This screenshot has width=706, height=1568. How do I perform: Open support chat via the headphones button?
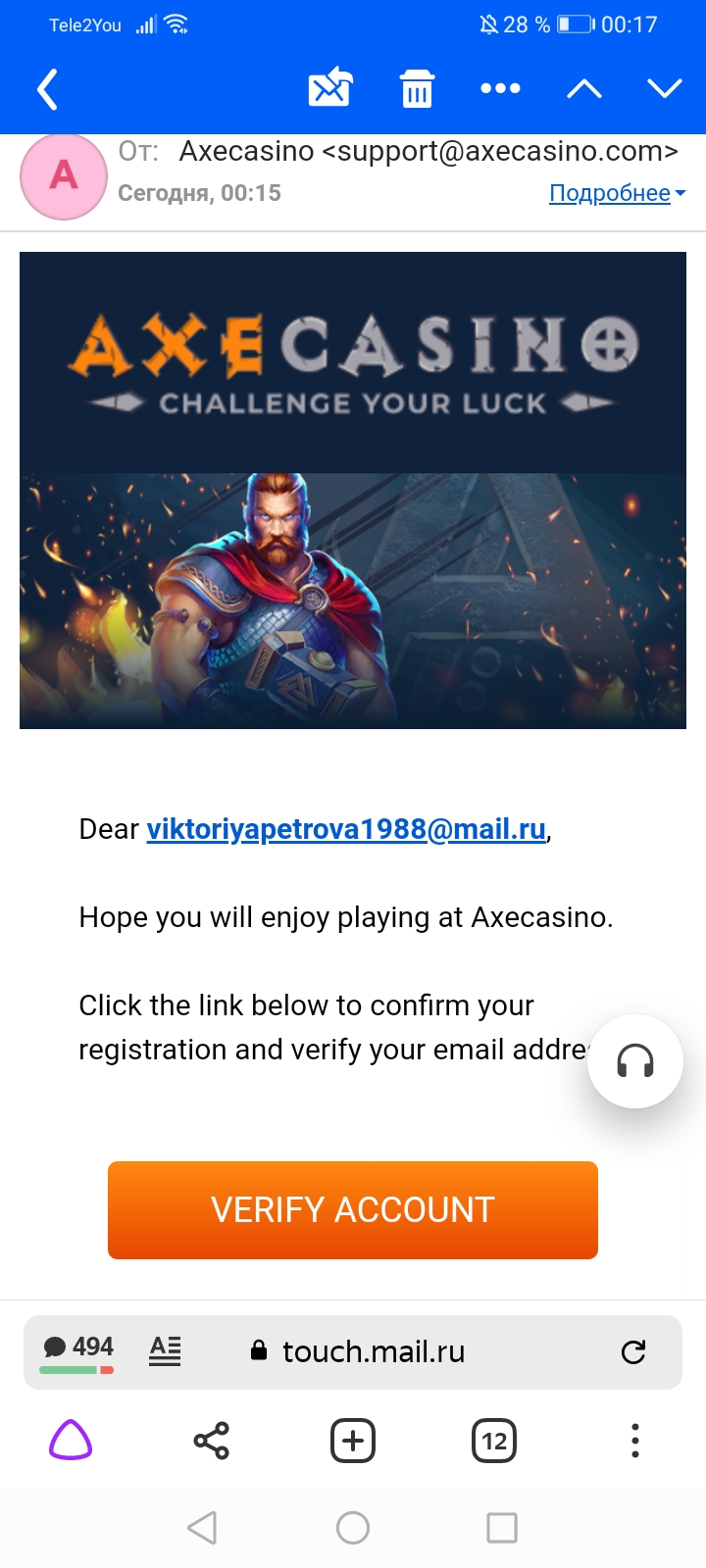tap(635, 1061)
